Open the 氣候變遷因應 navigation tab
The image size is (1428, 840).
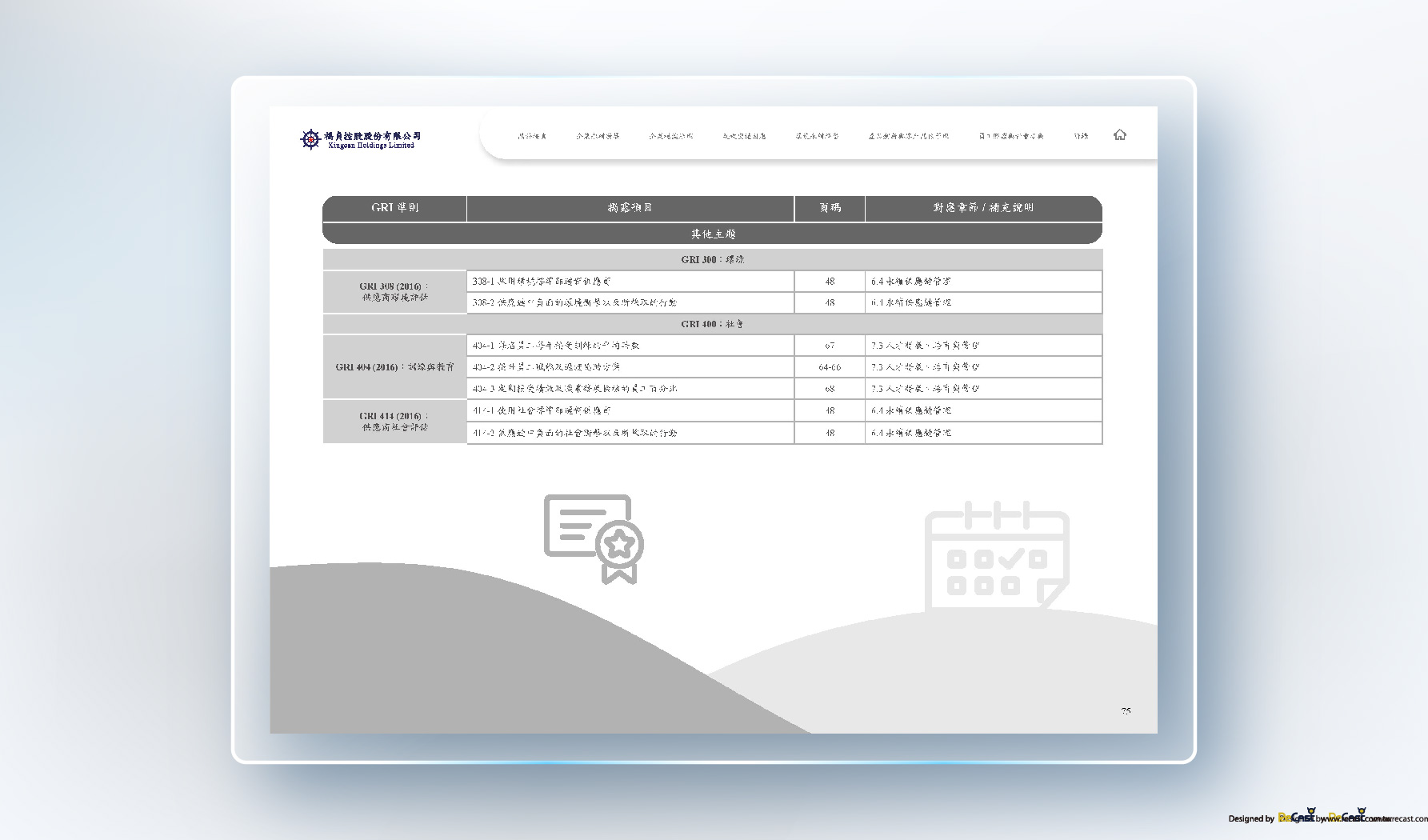744,136
